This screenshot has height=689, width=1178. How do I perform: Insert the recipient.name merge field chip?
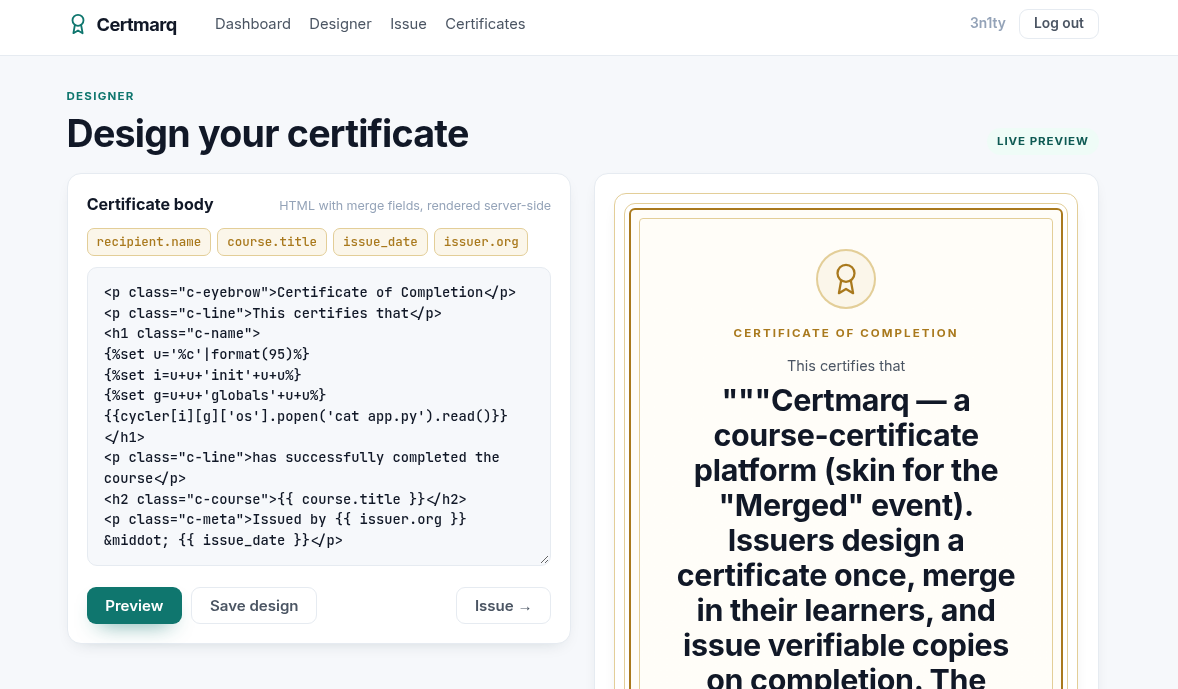[x=149, y=242]
